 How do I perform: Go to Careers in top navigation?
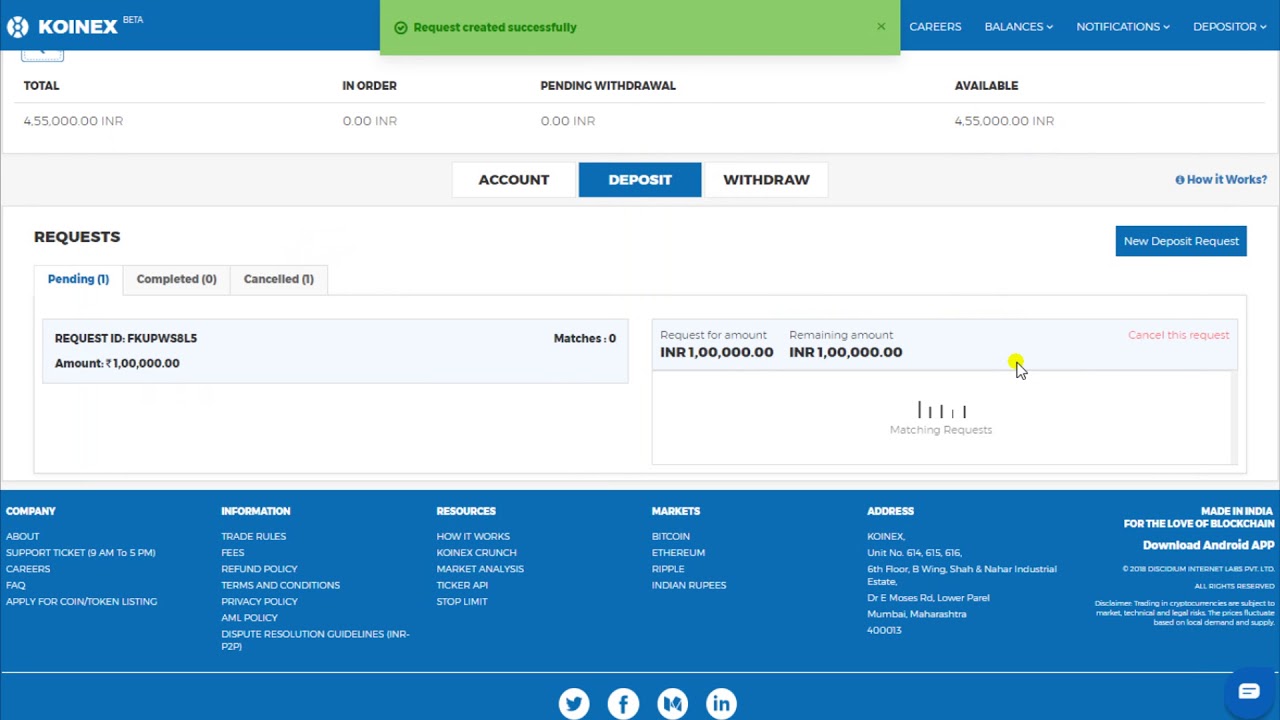point(935,26)
